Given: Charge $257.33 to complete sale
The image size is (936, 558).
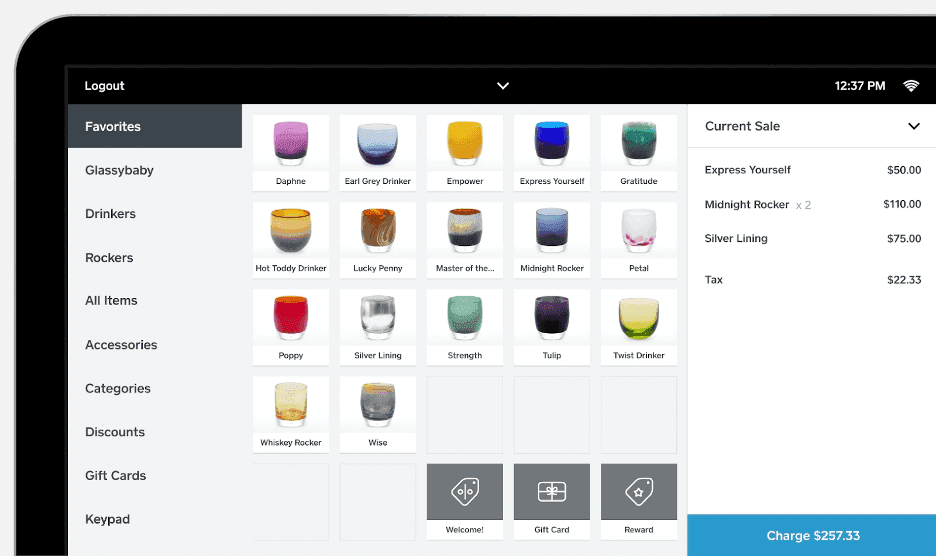Looking at the screenshot, I should pos(812,535).
